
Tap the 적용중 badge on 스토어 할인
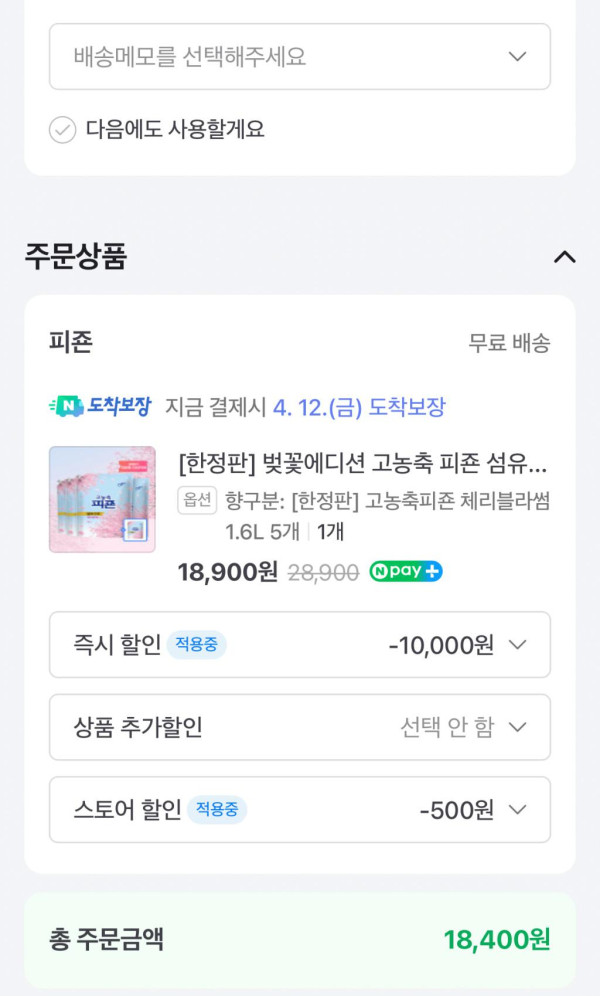pyautogui.click(x=216, y=809)
